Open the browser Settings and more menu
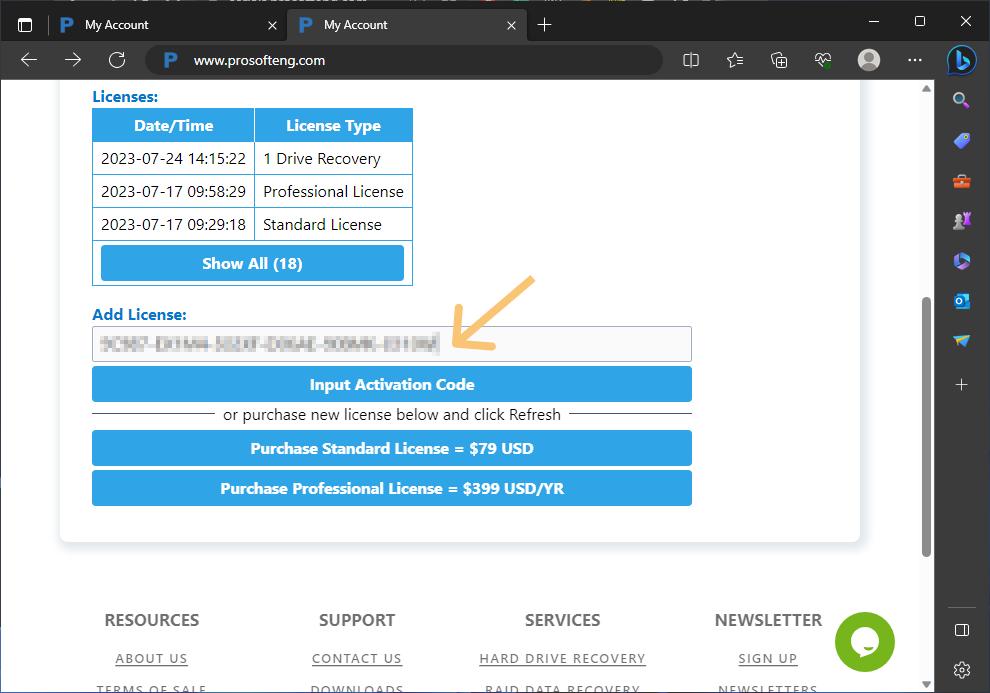 pyautogui.click(x=914, y=60)
